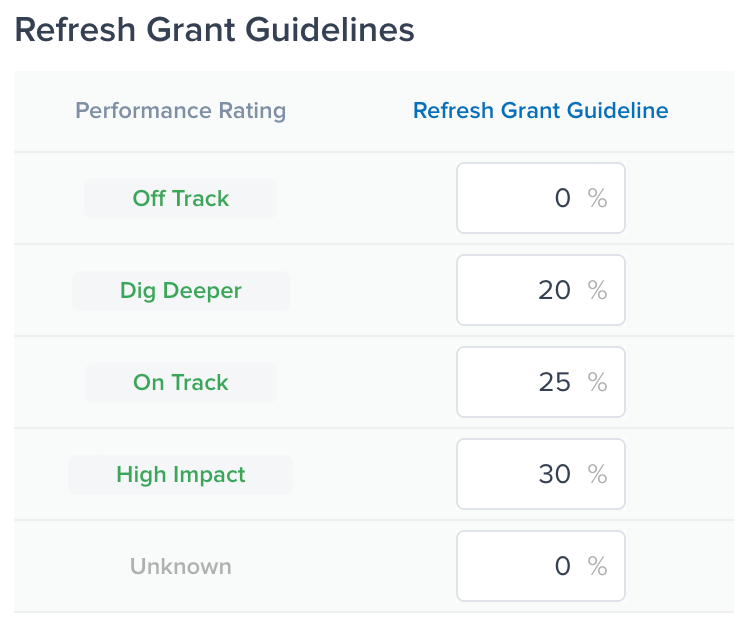Click the Refresh Grant Guidelines page heading
754x634 pixels.
[215, 30]
